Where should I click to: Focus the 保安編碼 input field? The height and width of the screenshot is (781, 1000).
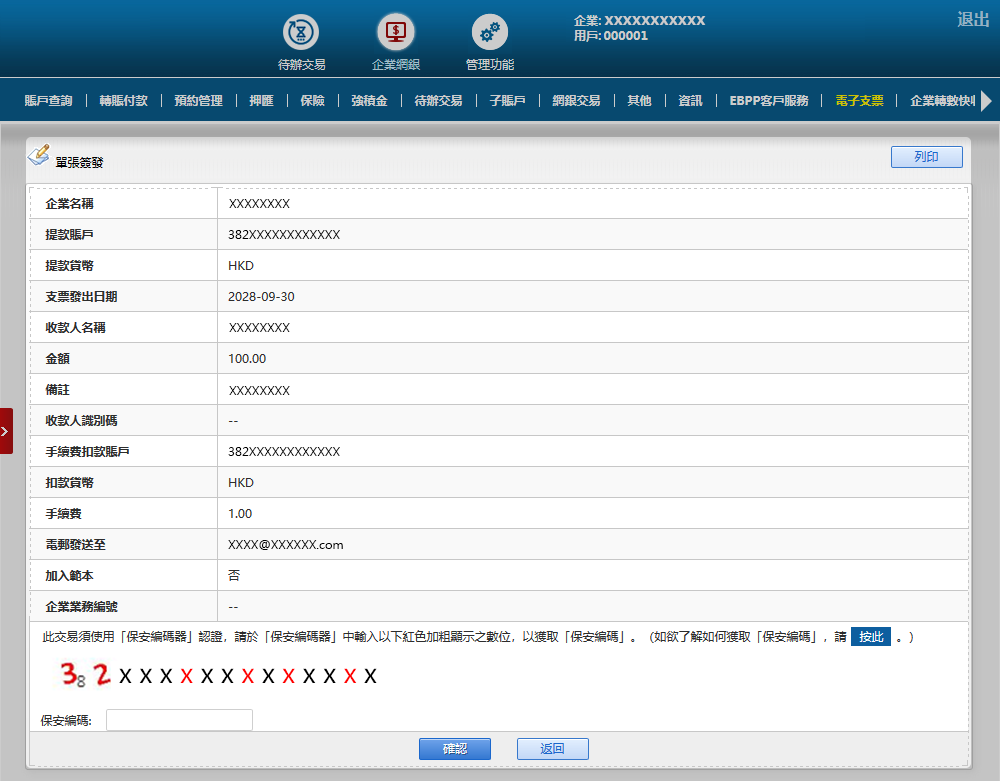click(x=179, y=720)
